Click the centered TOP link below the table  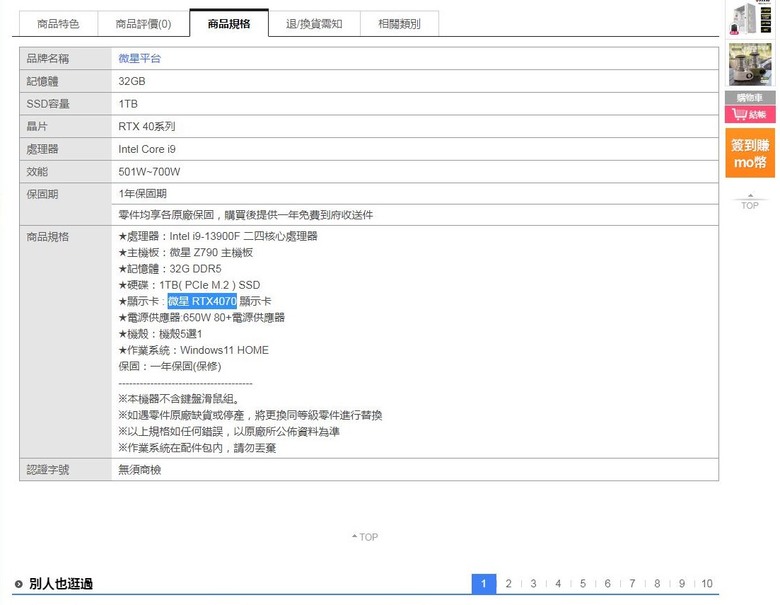(x=365, y=537)
